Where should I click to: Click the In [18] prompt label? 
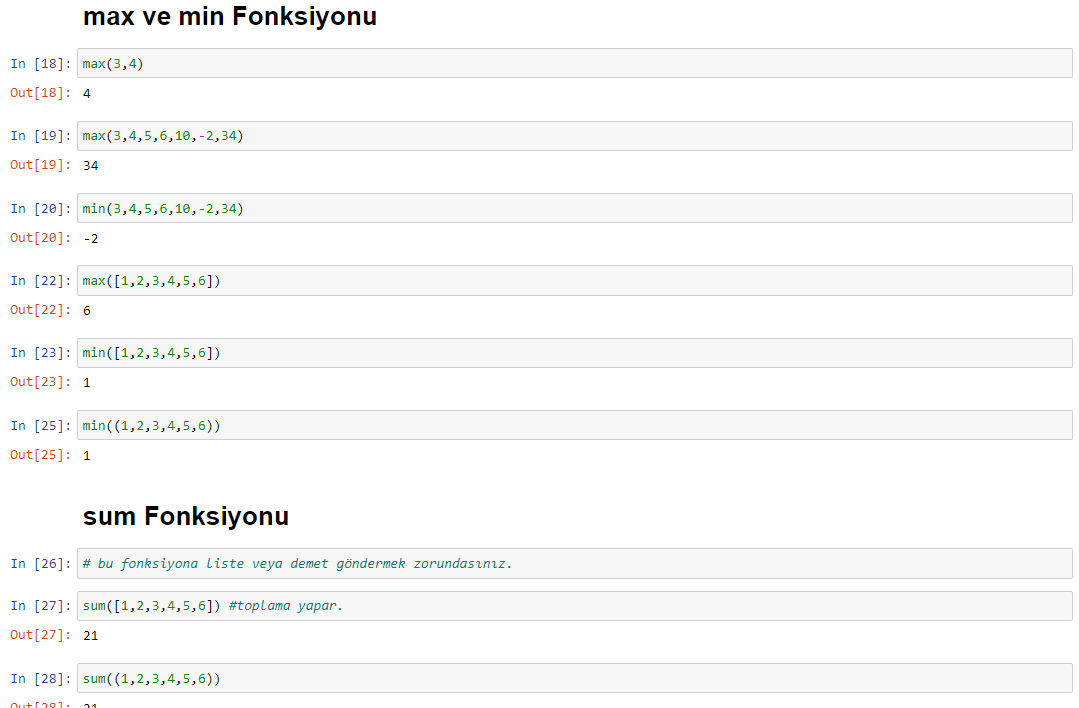(x=41, y=63)
